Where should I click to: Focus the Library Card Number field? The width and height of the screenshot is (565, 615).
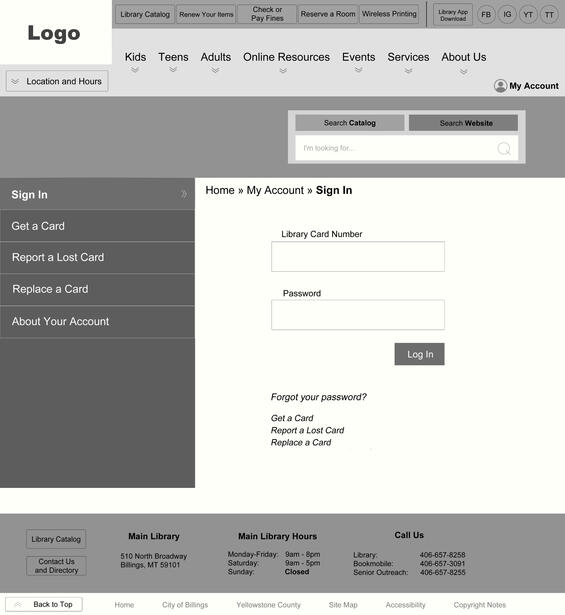pyautogui.click(x=358, y=257)
